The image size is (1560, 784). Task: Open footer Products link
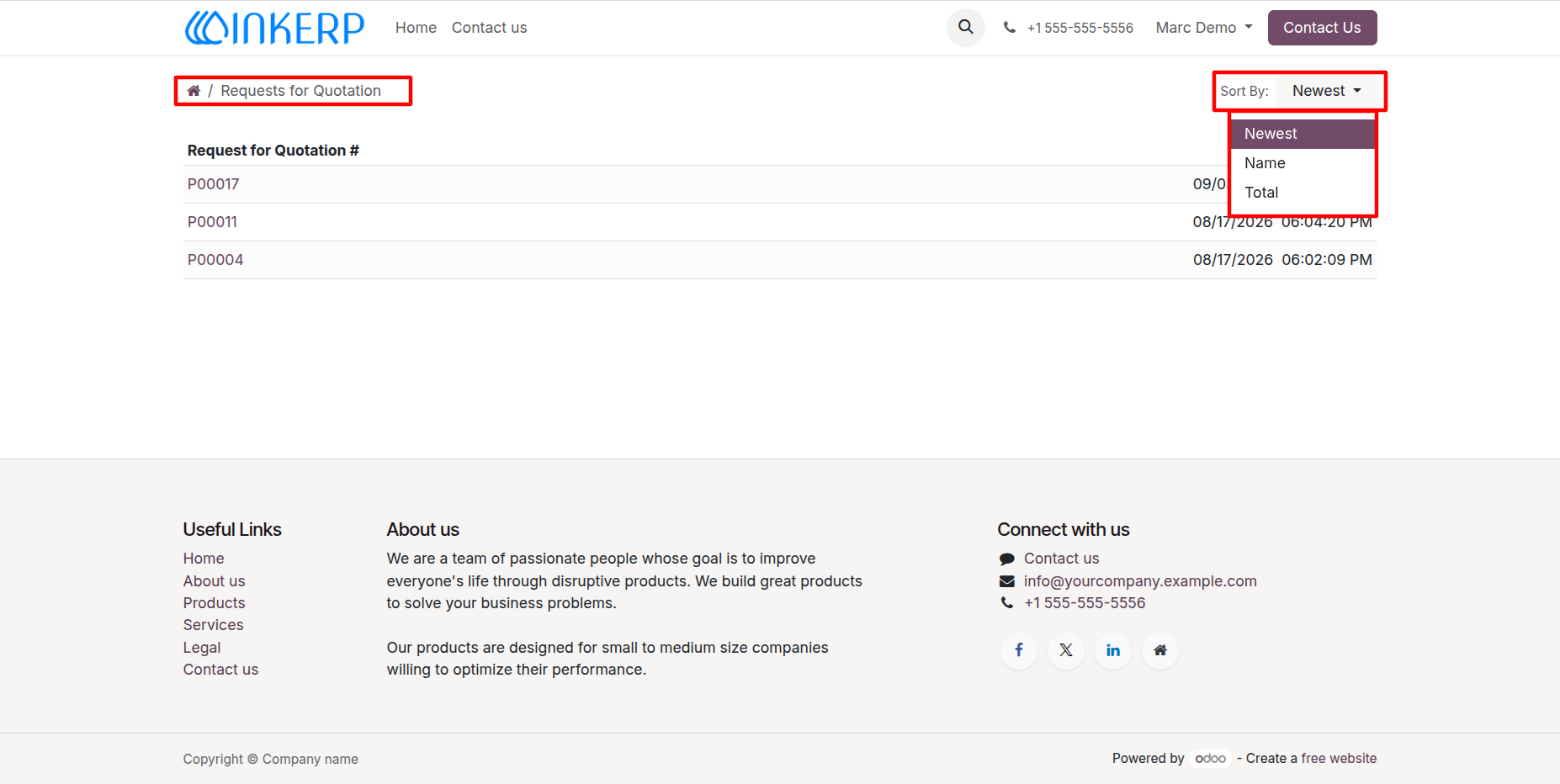click(x=214, y=603)
